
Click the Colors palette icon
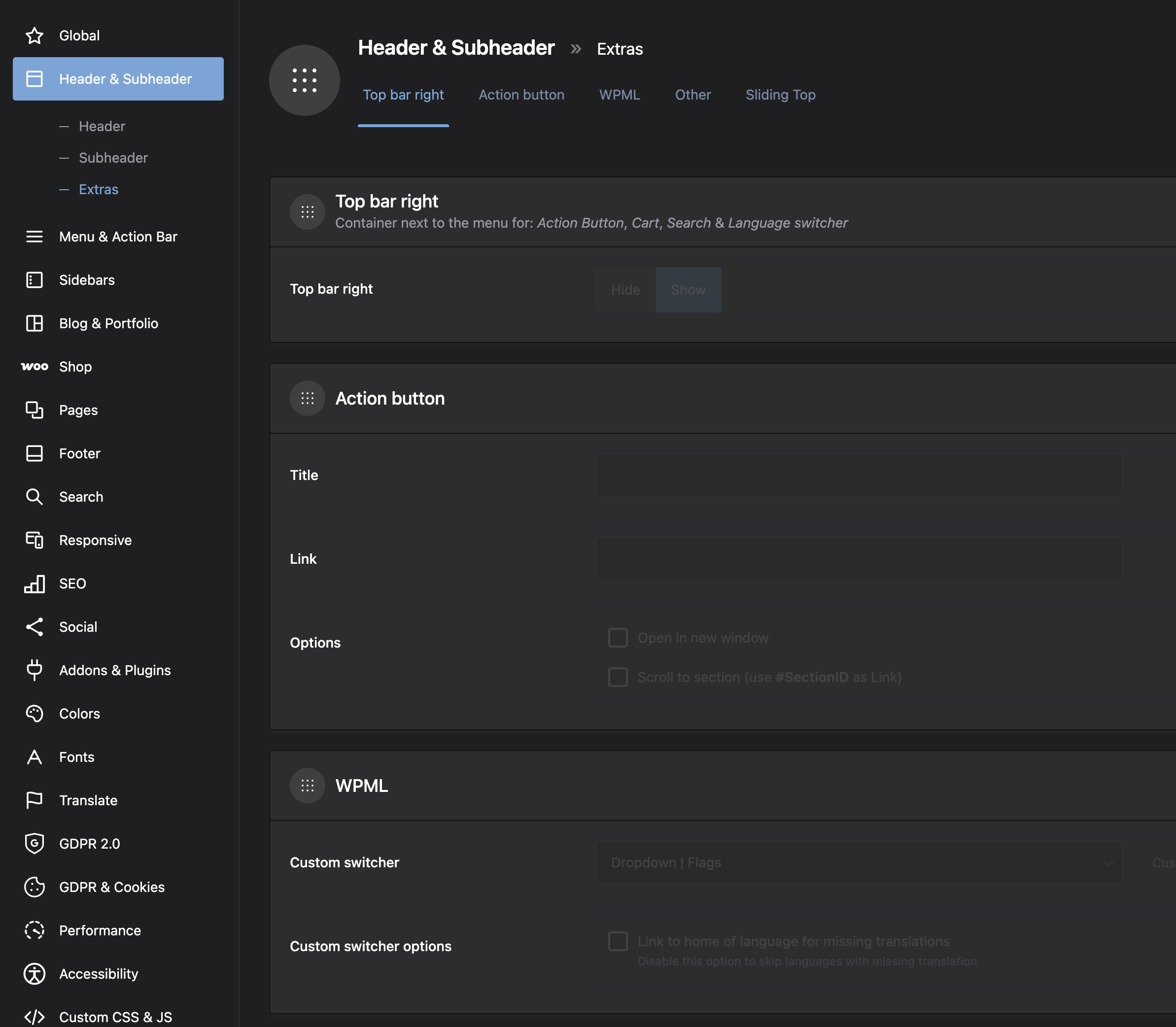(35, 714)
